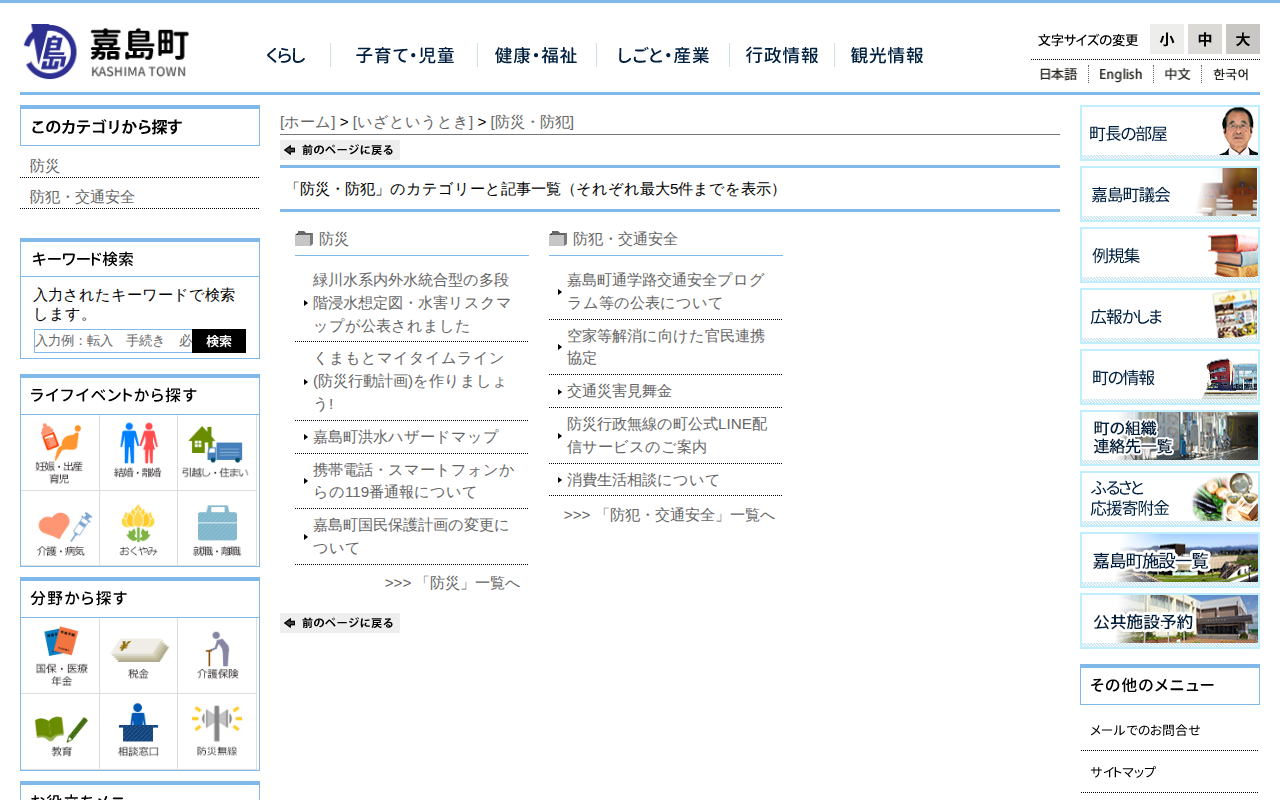Open the 嘉島町議会 banner
Image resolution: width=1280 pixels, height=800 pixels.
coord(1170,194)
